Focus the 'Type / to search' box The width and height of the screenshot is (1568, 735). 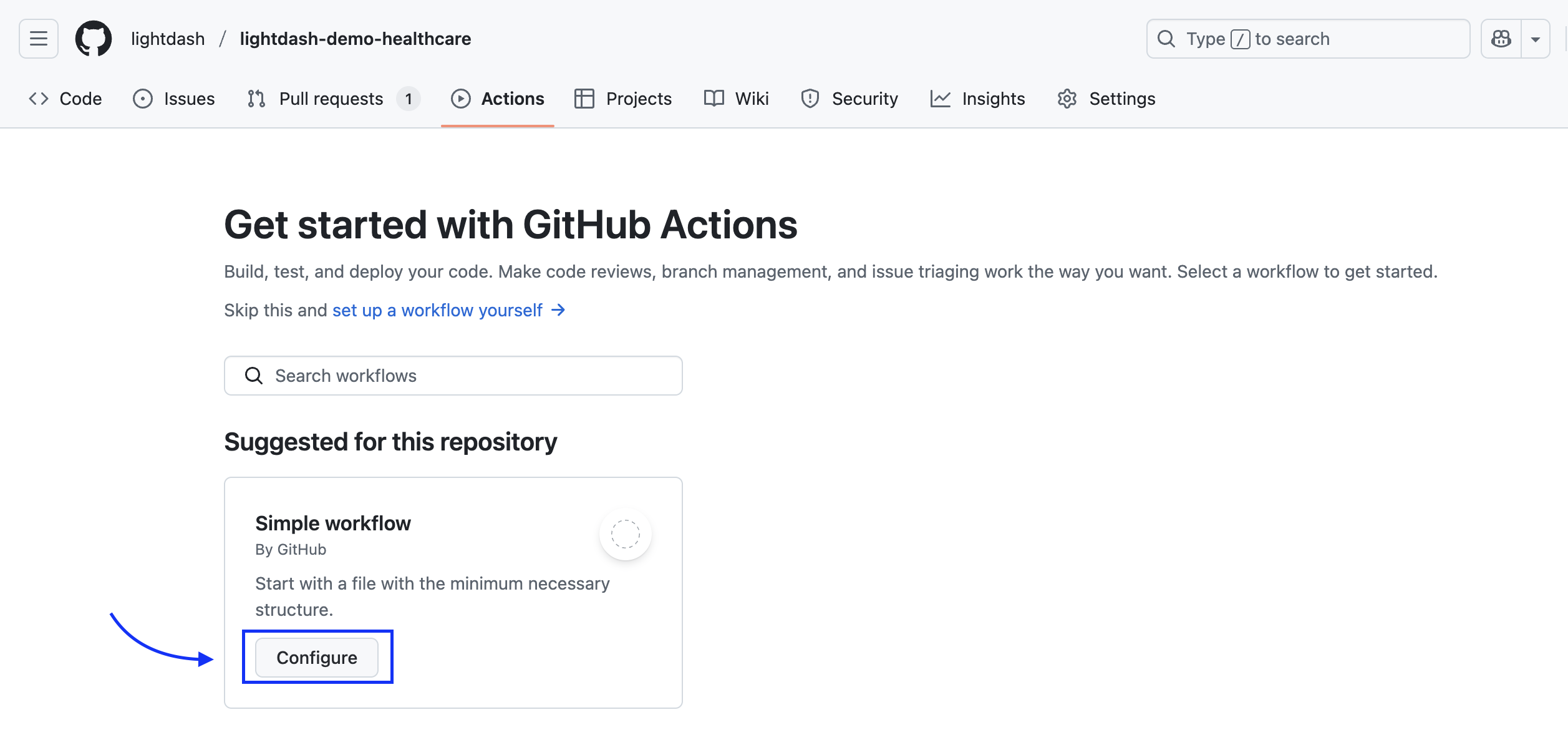[1307, 38]
